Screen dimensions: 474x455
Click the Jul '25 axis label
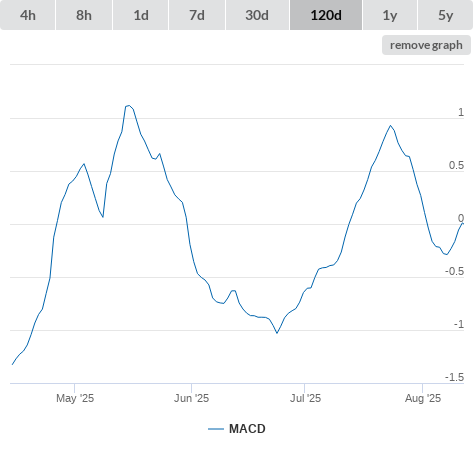tap(305, 398)
